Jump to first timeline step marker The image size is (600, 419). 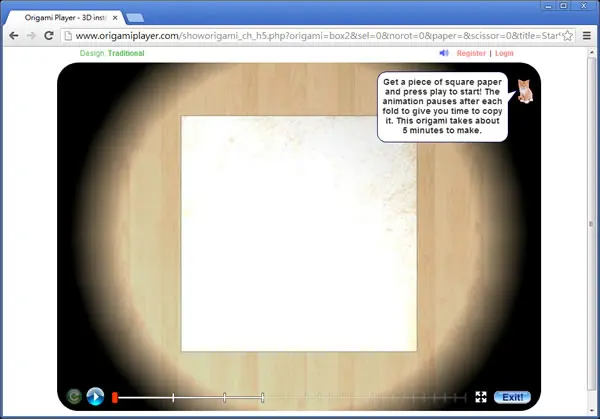coord(173,398)
